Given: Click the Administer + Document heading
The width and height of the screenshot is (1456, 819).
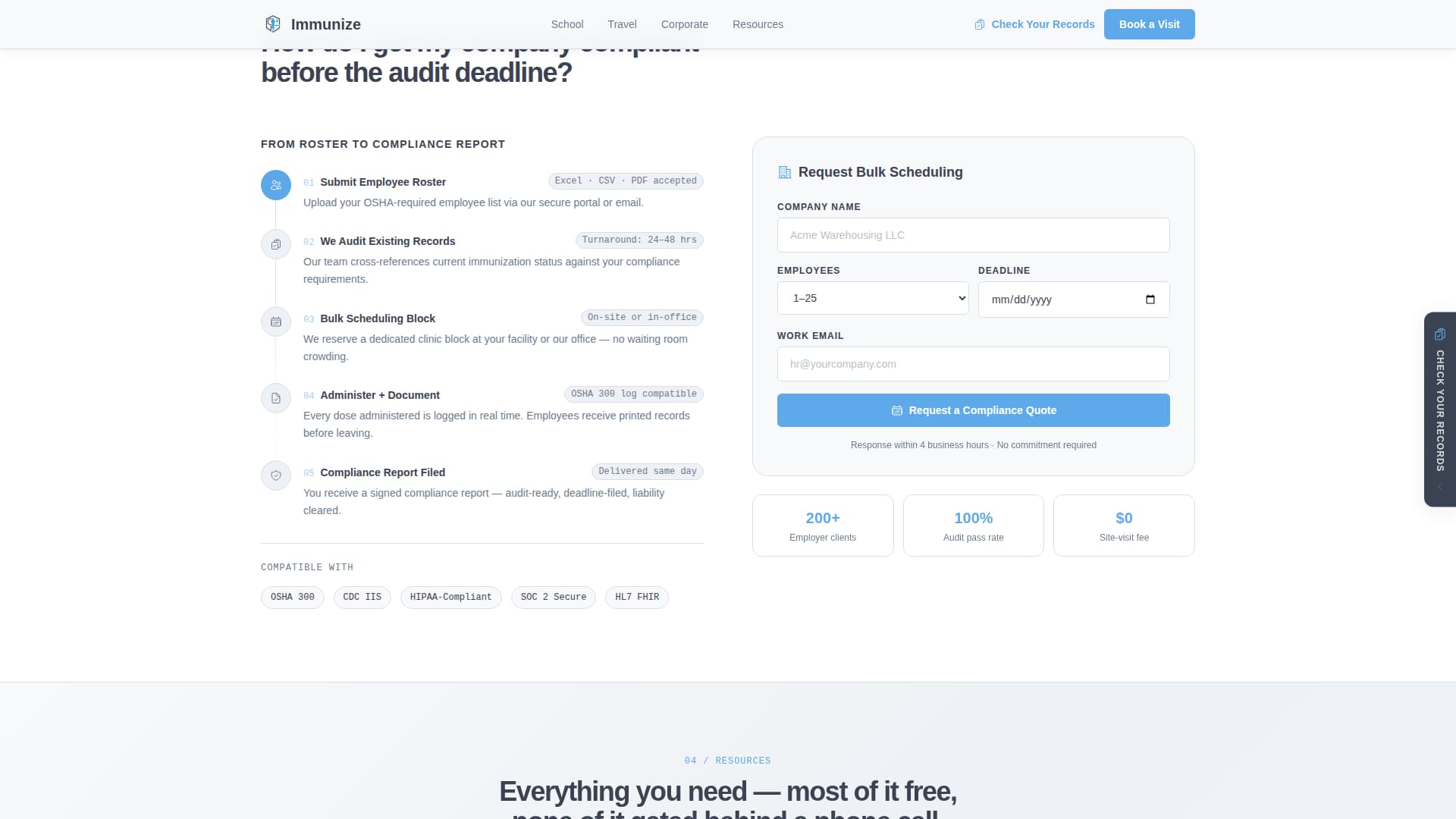Looking at the screenshot, I should click(380, 395).
